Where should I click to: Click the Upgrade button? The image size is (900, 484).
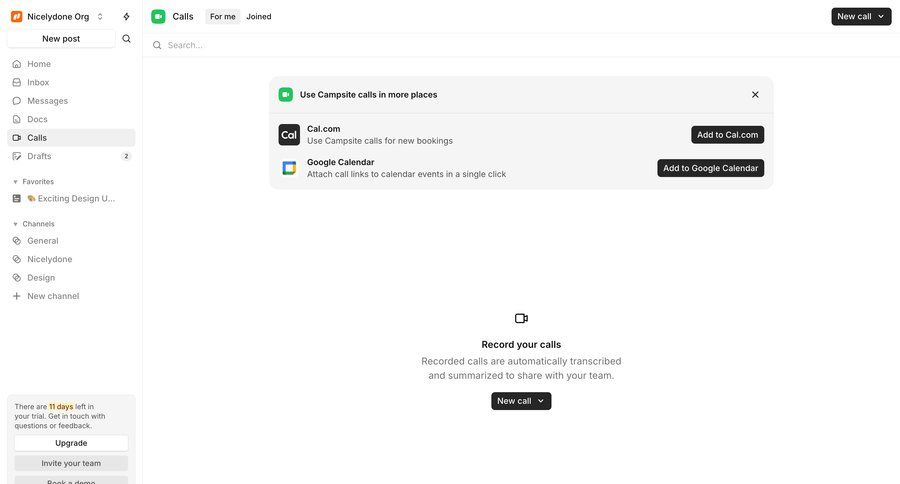click(x=71, y=443)
